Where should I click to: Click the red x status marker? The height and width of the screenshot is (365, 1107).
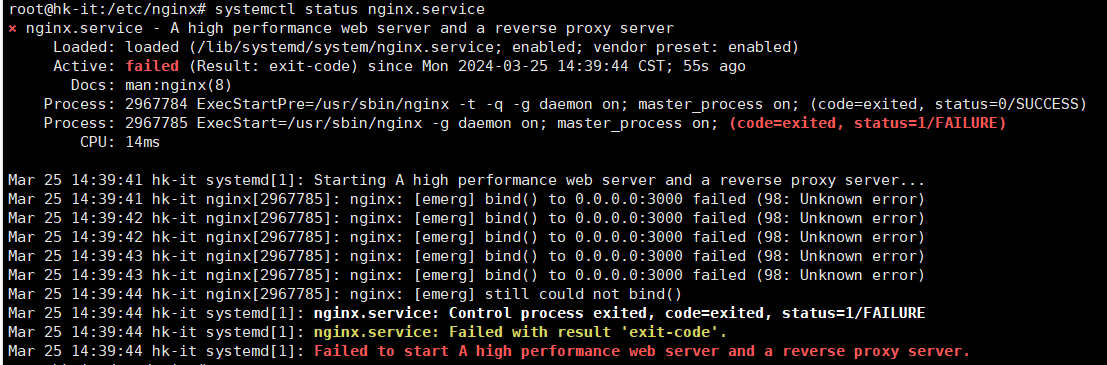pos(13,29)
